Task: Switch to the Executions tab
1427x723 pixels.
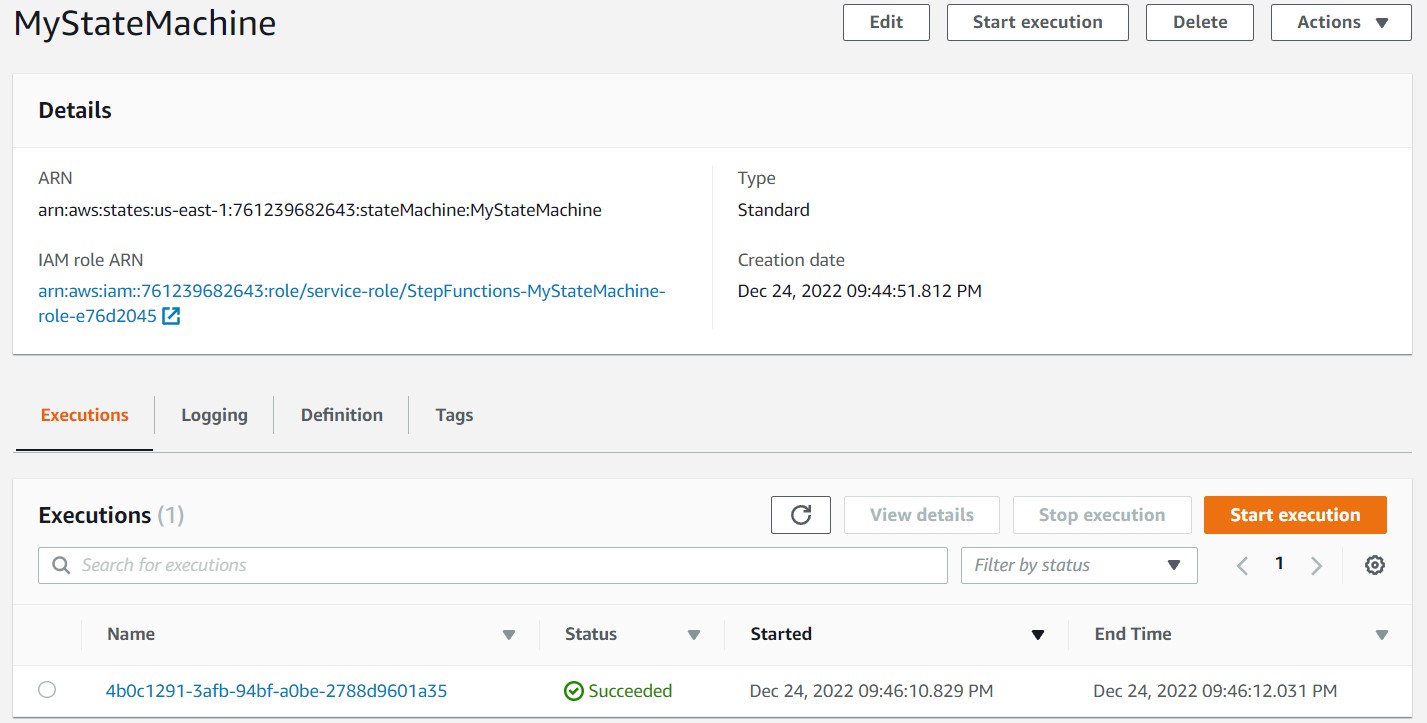Action: 85,415
